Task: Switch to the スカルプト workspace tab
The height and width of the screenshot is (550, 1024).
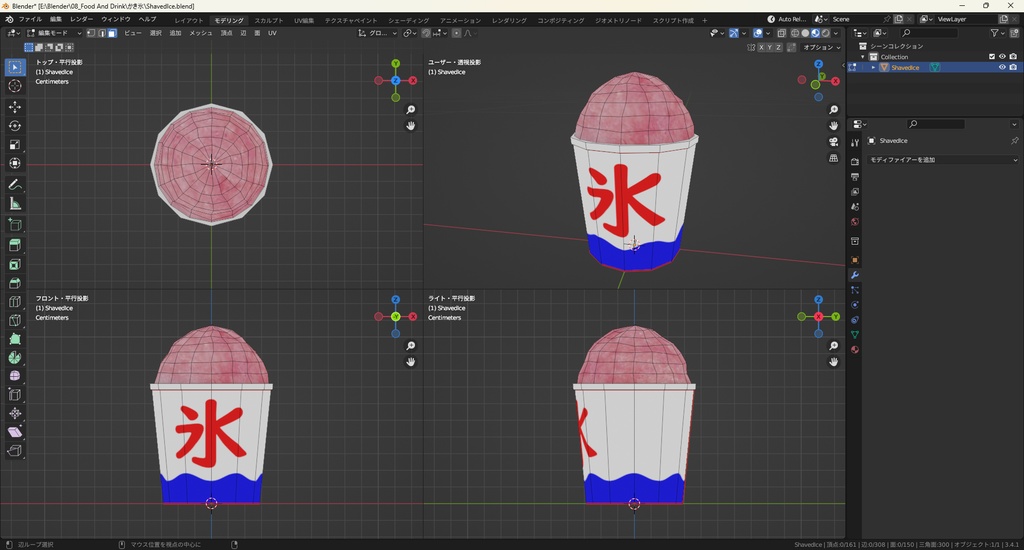Action: tap(268, 20)
